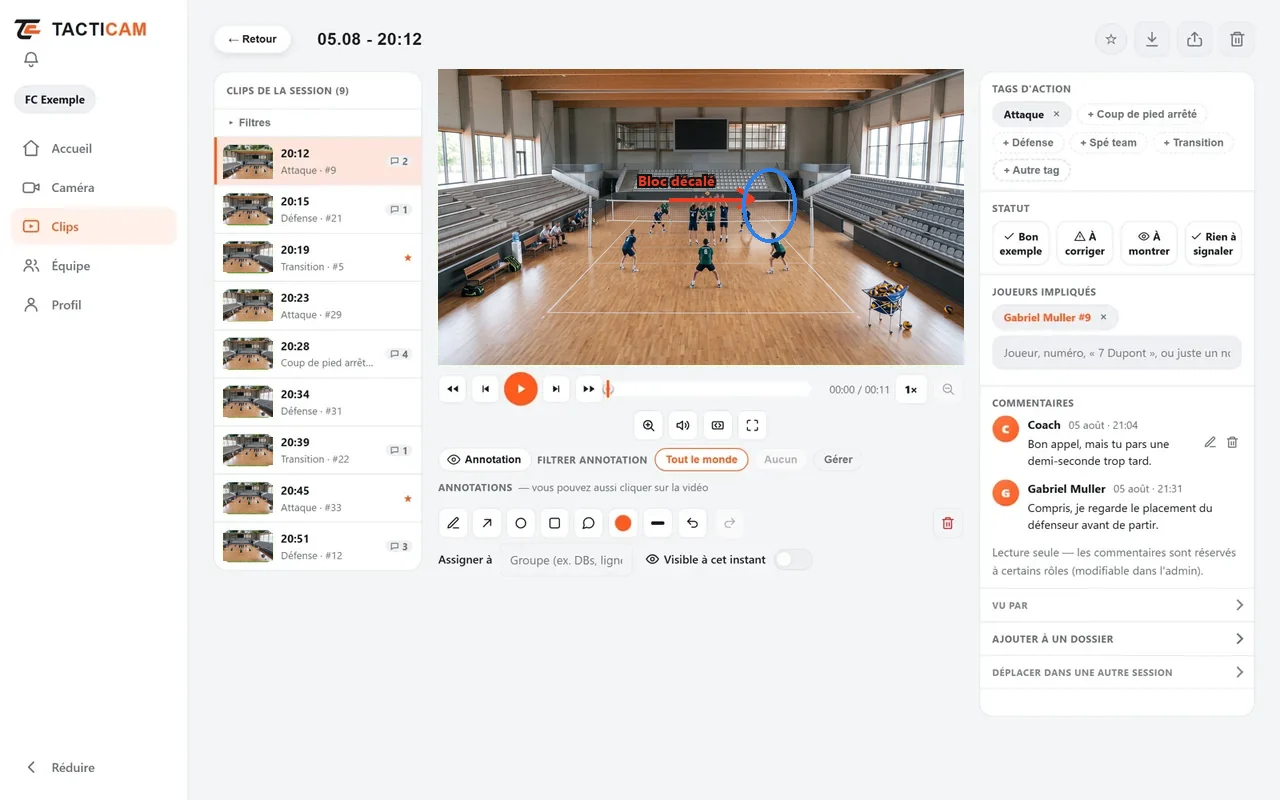1280x800 pixels.
Task: Go to Accueil
Action: [x=94, y=149]
